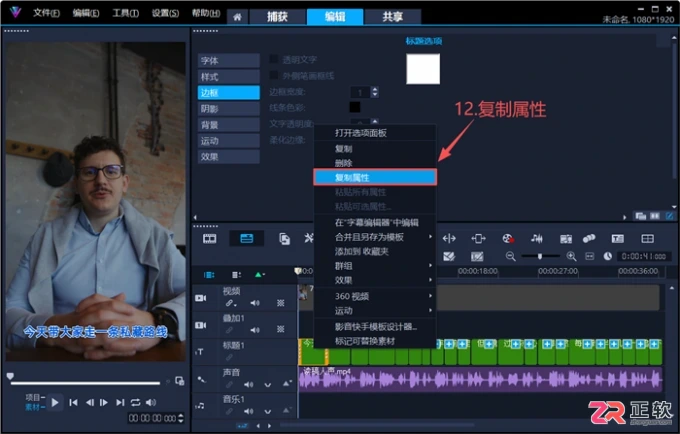This screenshot has height=434, width=680.
Task: Click the checkmark-pencil icon below toolbar
Action: click(449, 257)
